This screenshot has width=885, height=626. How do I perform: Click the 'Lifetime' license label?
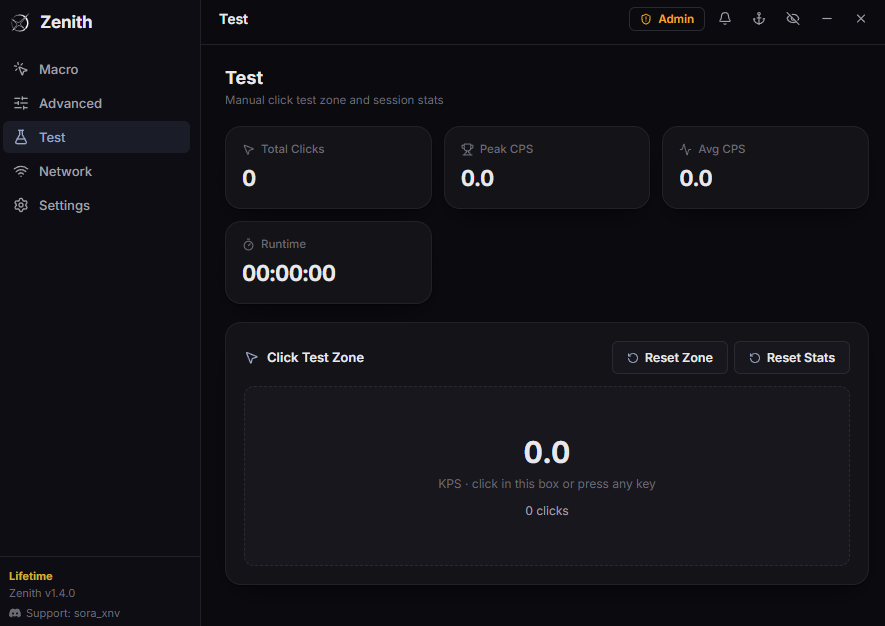30,576
